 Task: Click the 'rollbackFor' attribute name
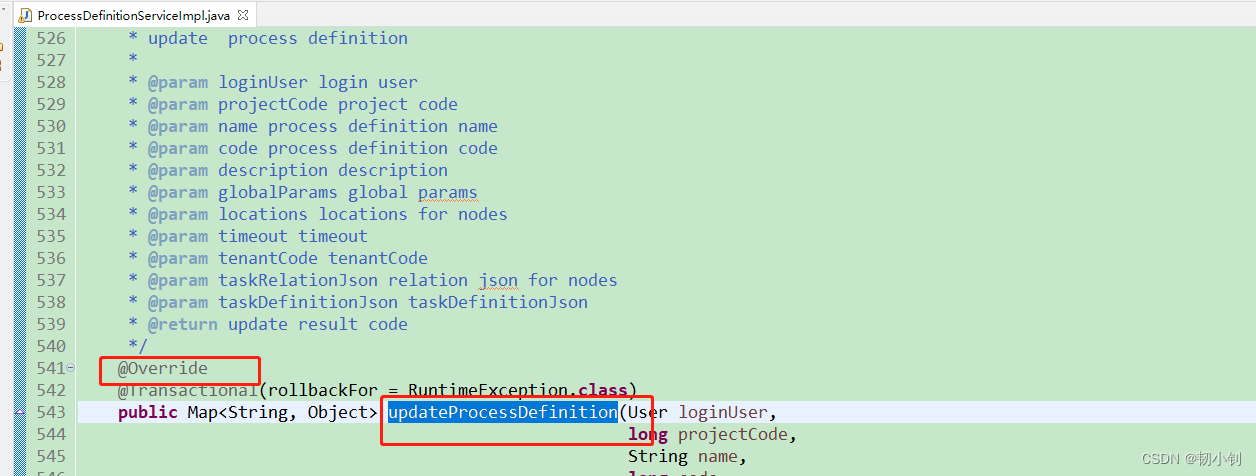[323, 390]
